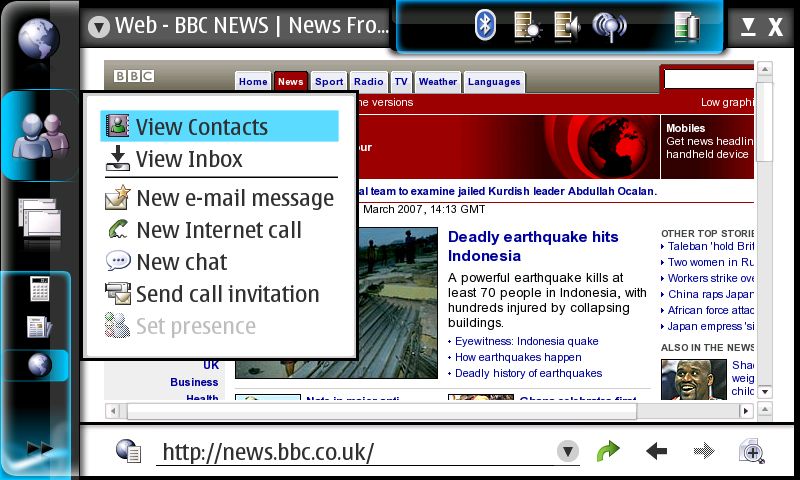
Task: Open China raps Japan story link
Action: click(x=710, y=294)
